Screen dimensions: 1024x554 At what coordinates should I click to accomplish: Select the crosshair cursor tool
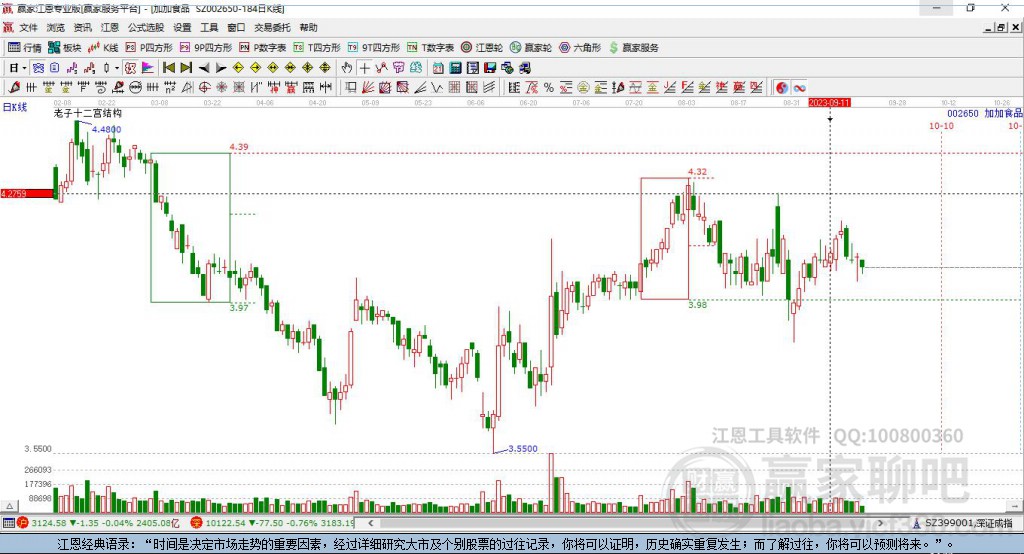pyautogui.click(x=364, y=68)
